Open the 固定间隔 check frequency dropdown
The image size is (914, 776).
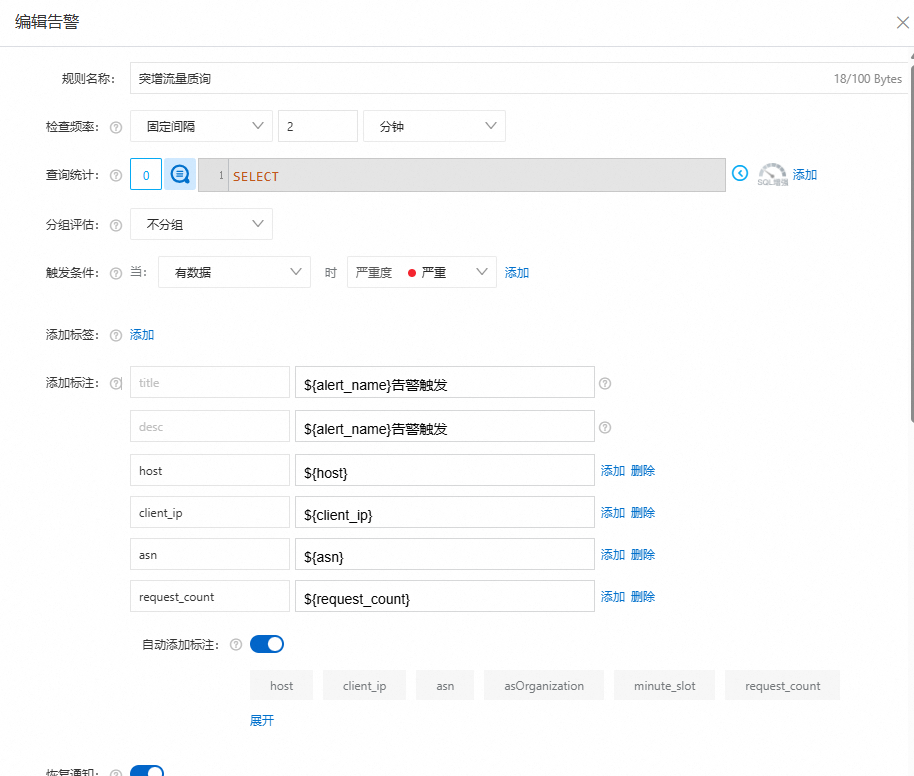click(200, 126)
